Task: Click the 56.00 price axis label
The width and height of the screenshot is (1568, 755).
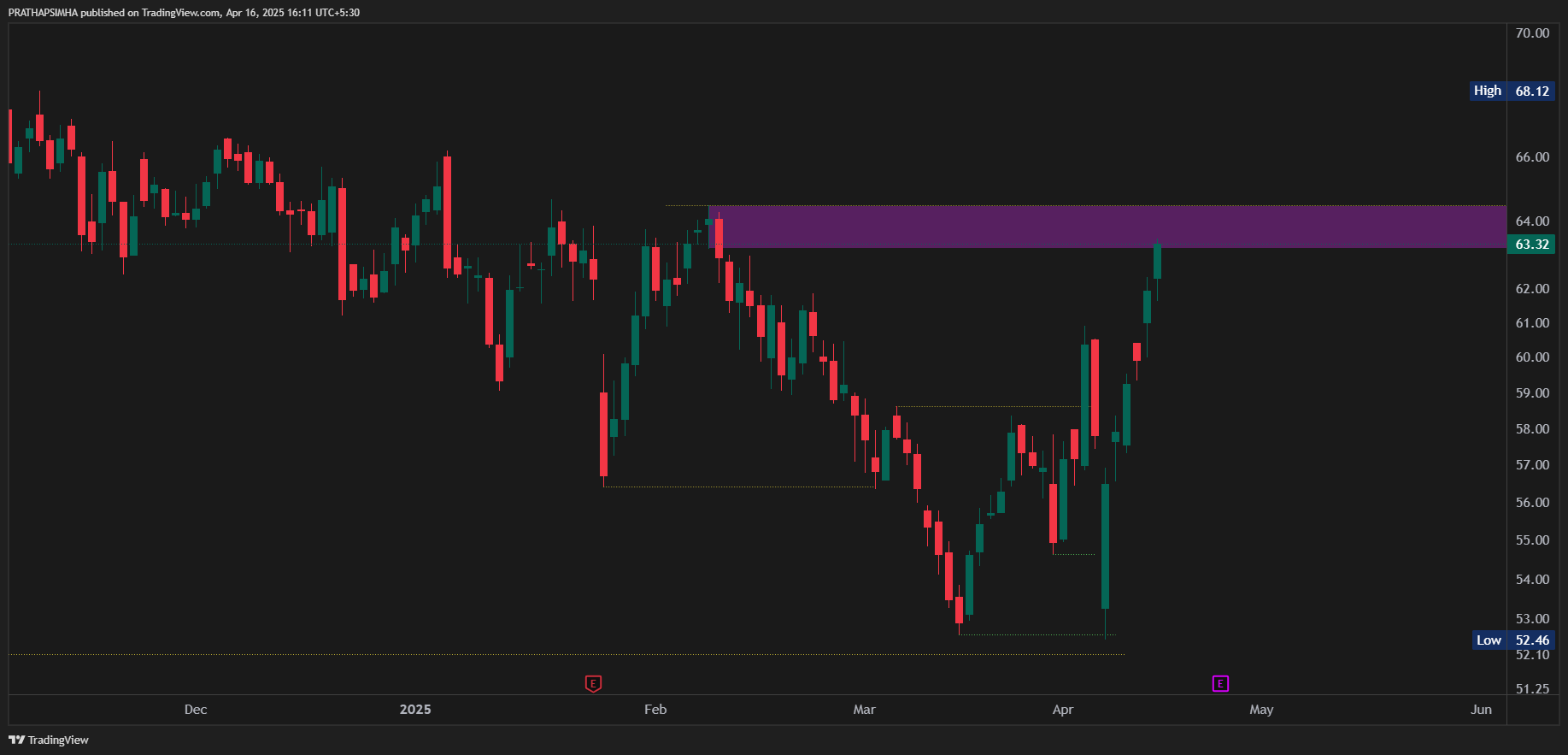Action: [x=1532, y=503]
